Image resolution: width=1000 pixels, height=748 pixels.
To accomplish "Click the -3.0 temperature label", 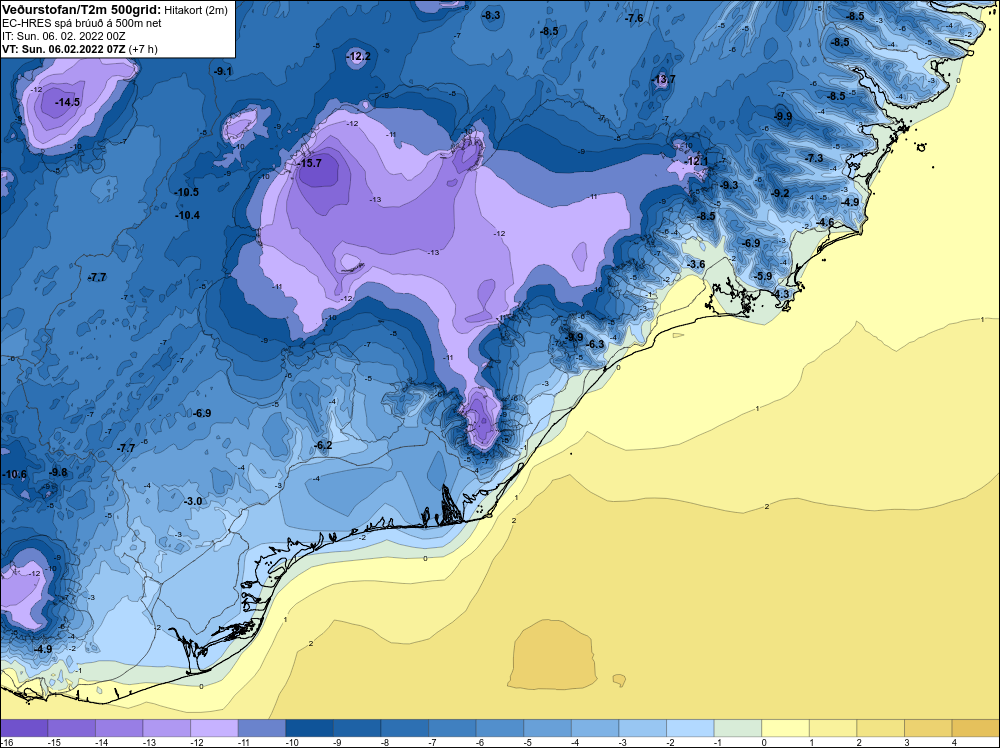I will (x=193, y=501).
